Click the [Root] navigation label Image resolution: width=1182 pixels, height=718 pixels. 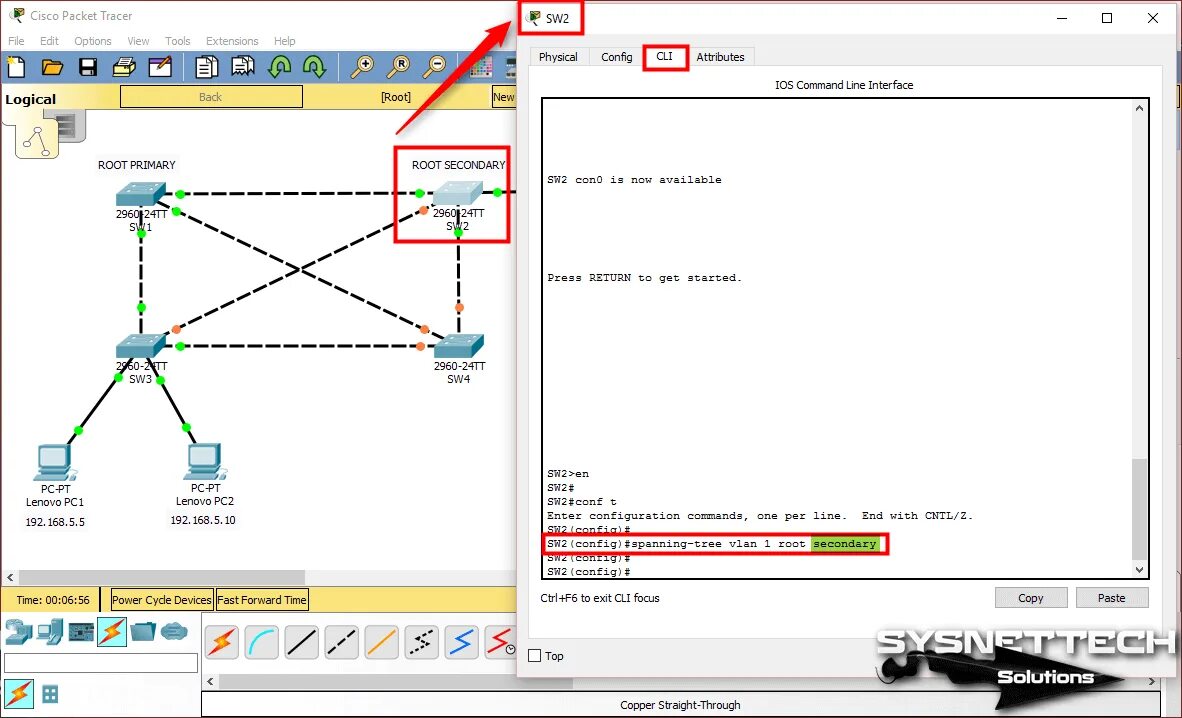click(396, 97)
